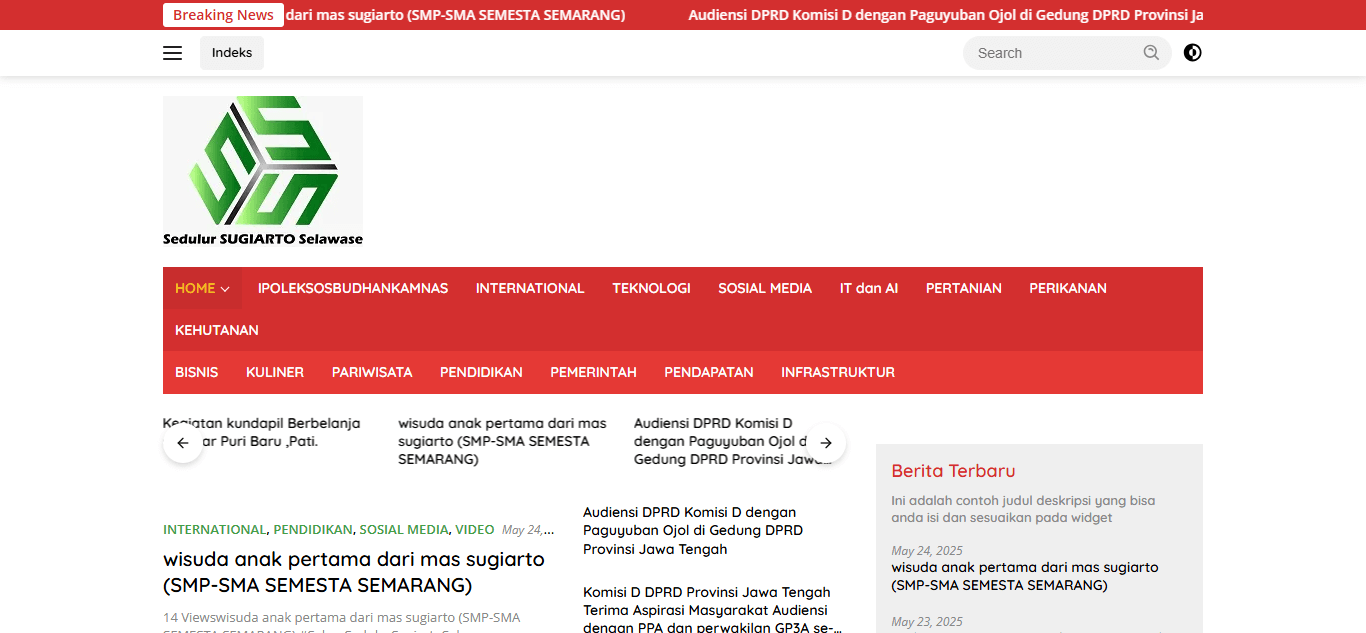Click the search magnifier icon
1366x633 pixels.
tap(1151, 53)
